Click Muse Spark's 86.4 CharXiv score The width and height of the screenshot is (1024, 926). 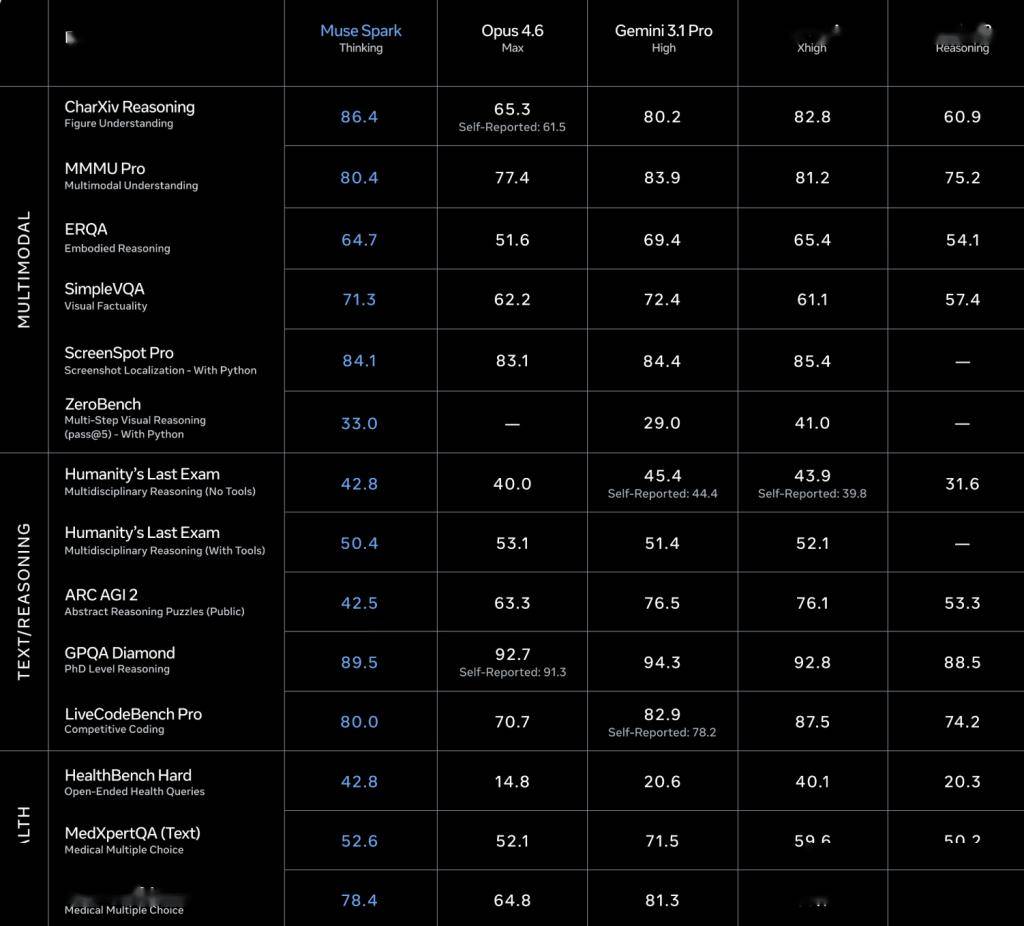tap(359, 117)
